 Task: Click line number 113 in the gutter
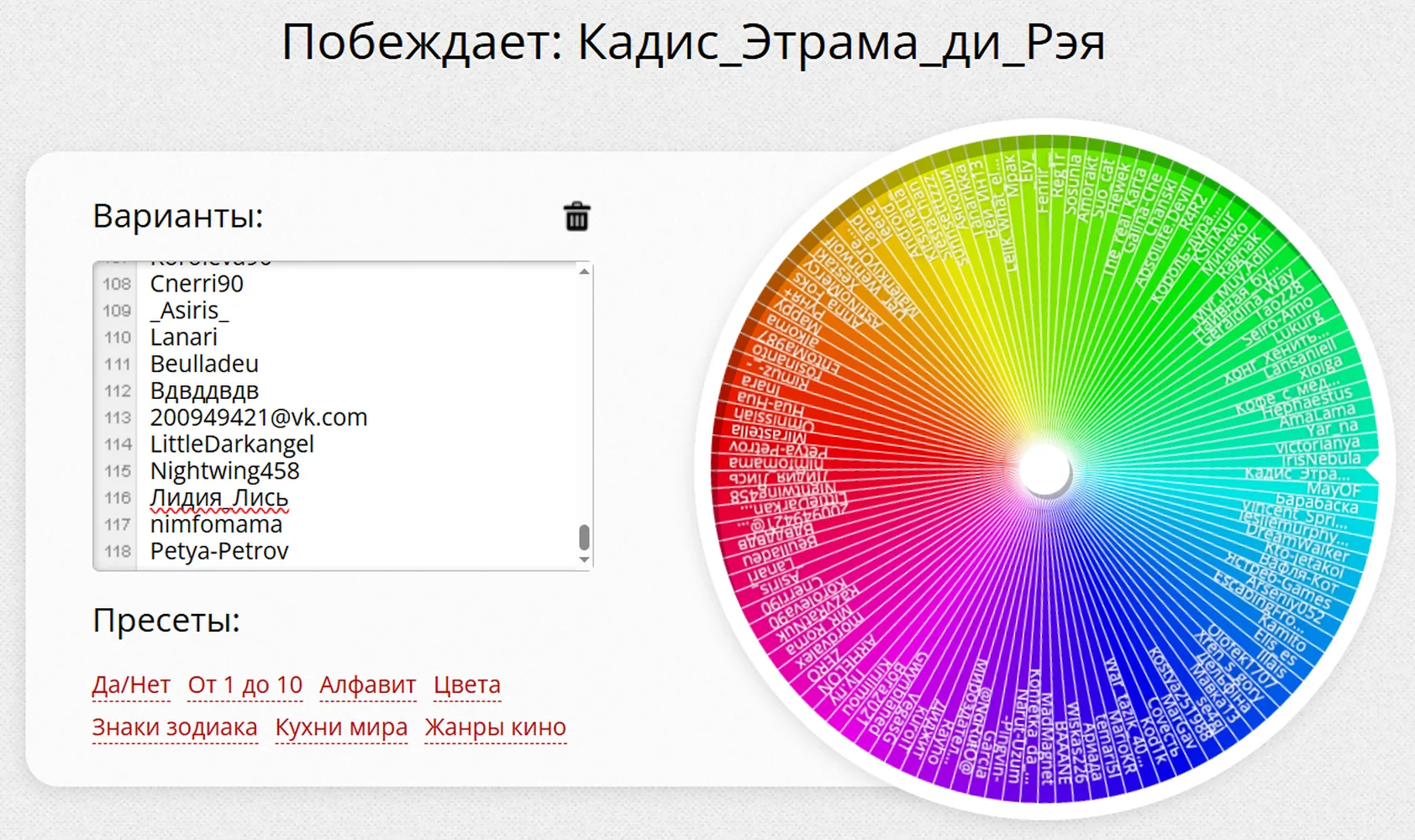(118, 417)
